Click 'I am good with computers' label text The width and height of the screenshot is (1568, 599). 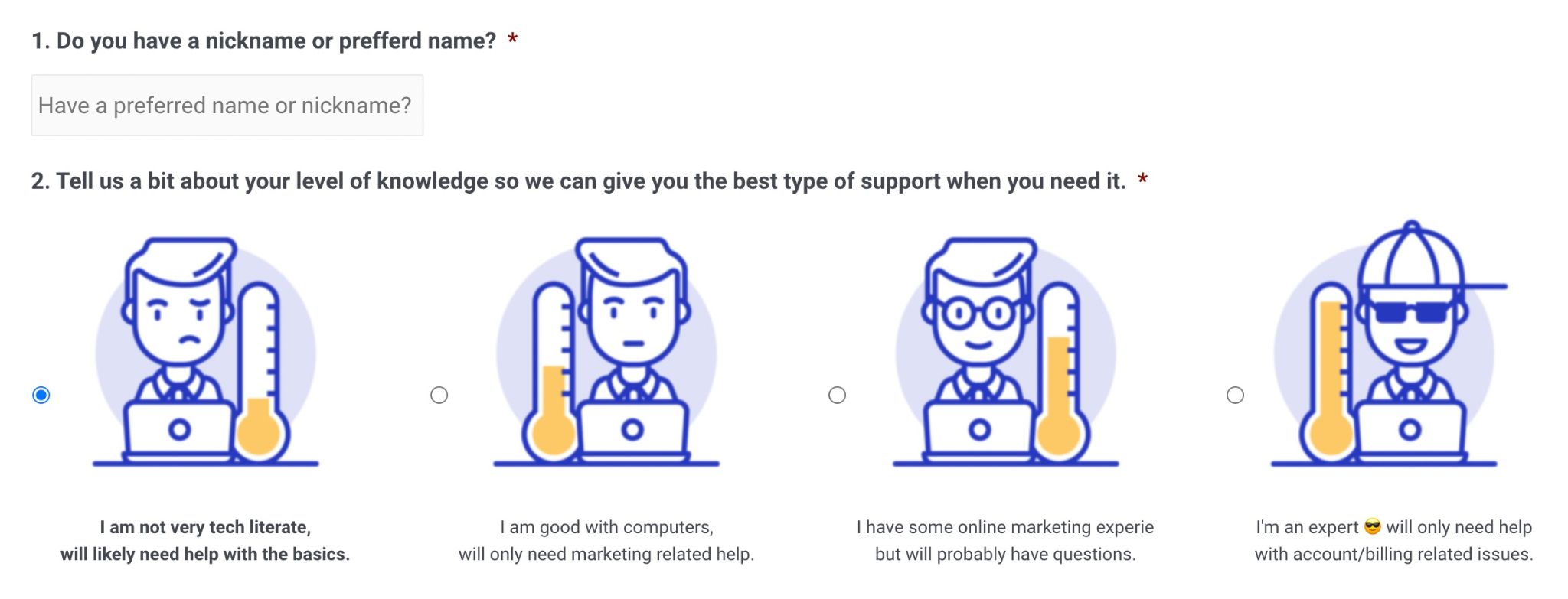pyautogui.click(x=606, y=527)
